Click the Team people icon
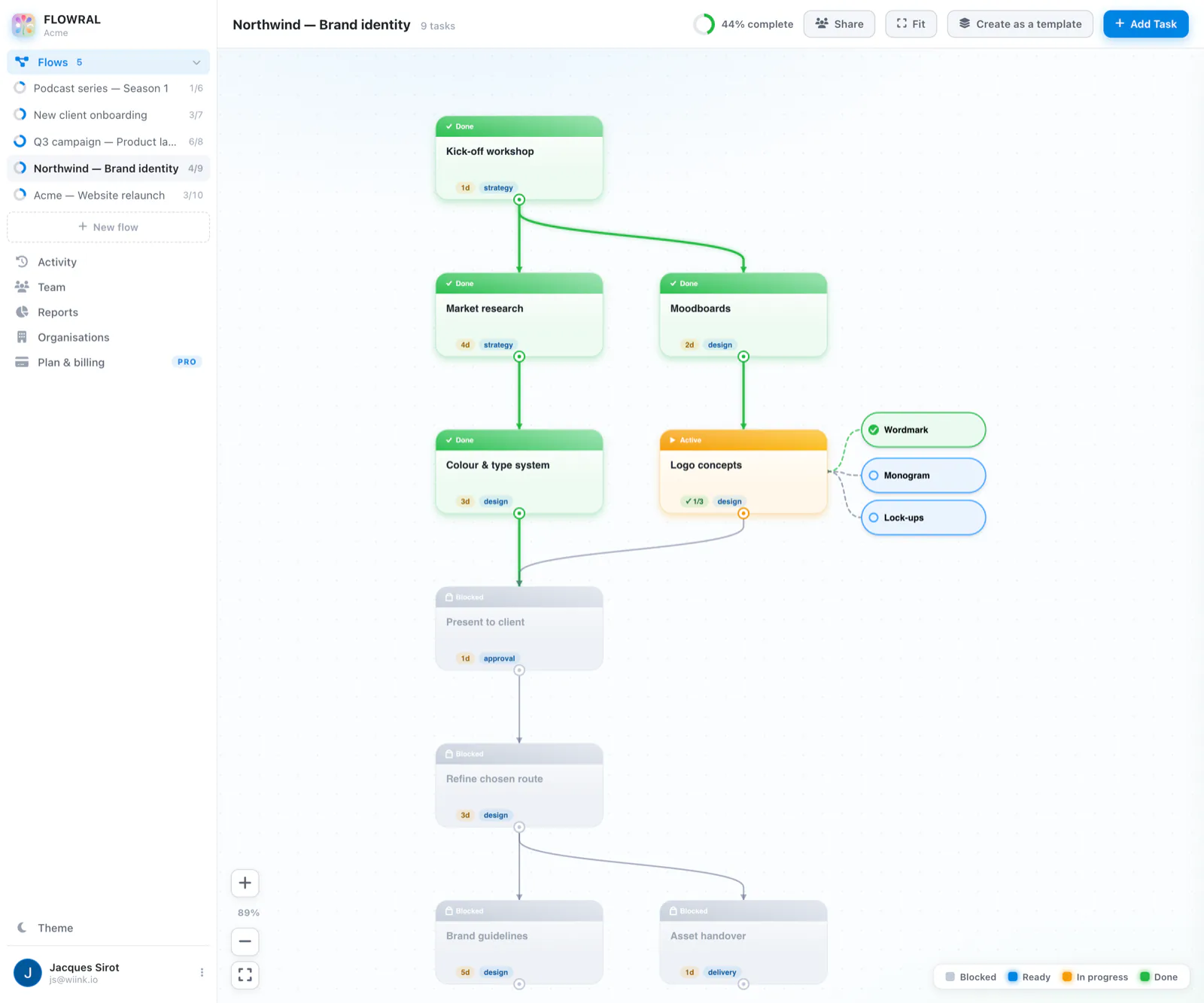 (x=22, y=287)
